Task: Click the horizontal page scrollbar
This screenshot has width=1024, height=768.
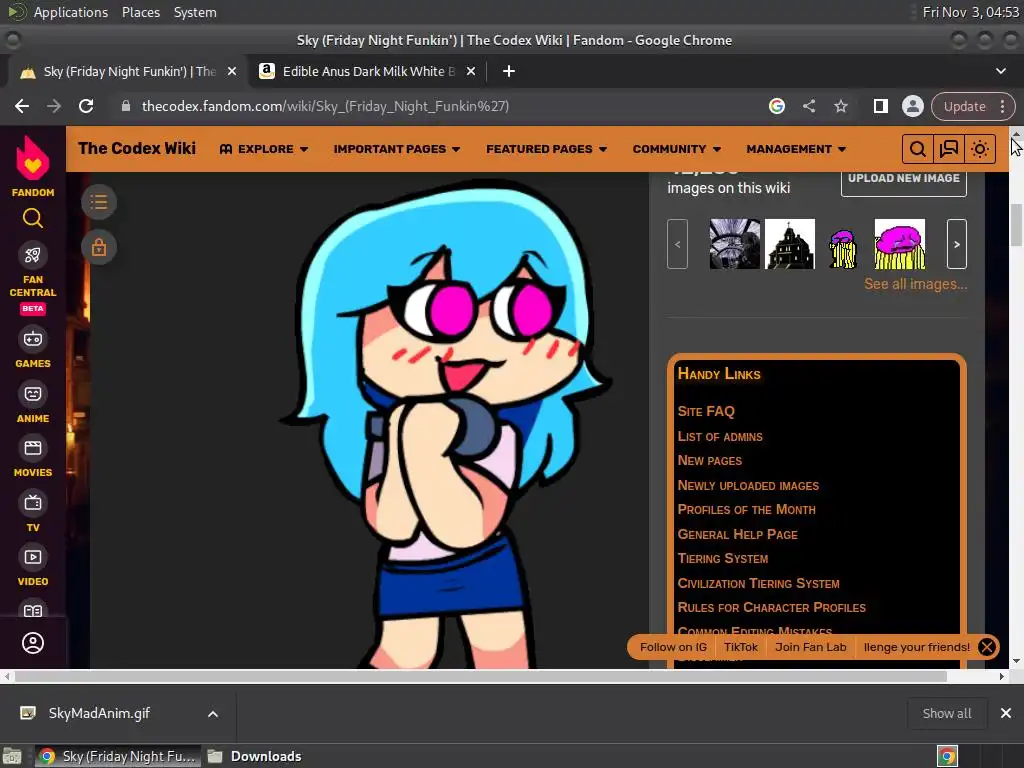Action: coord(481,677)
